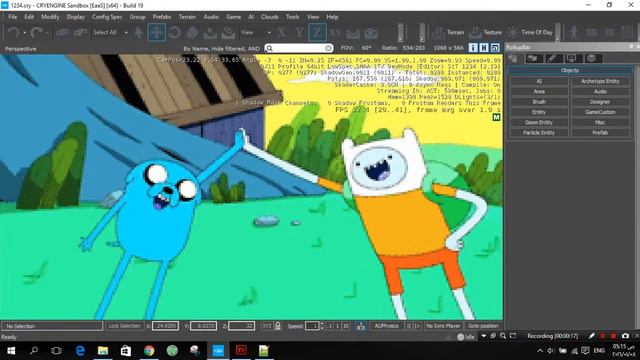Toggle the XY plane constraint

pyautogui.click(x=335, y=32)
